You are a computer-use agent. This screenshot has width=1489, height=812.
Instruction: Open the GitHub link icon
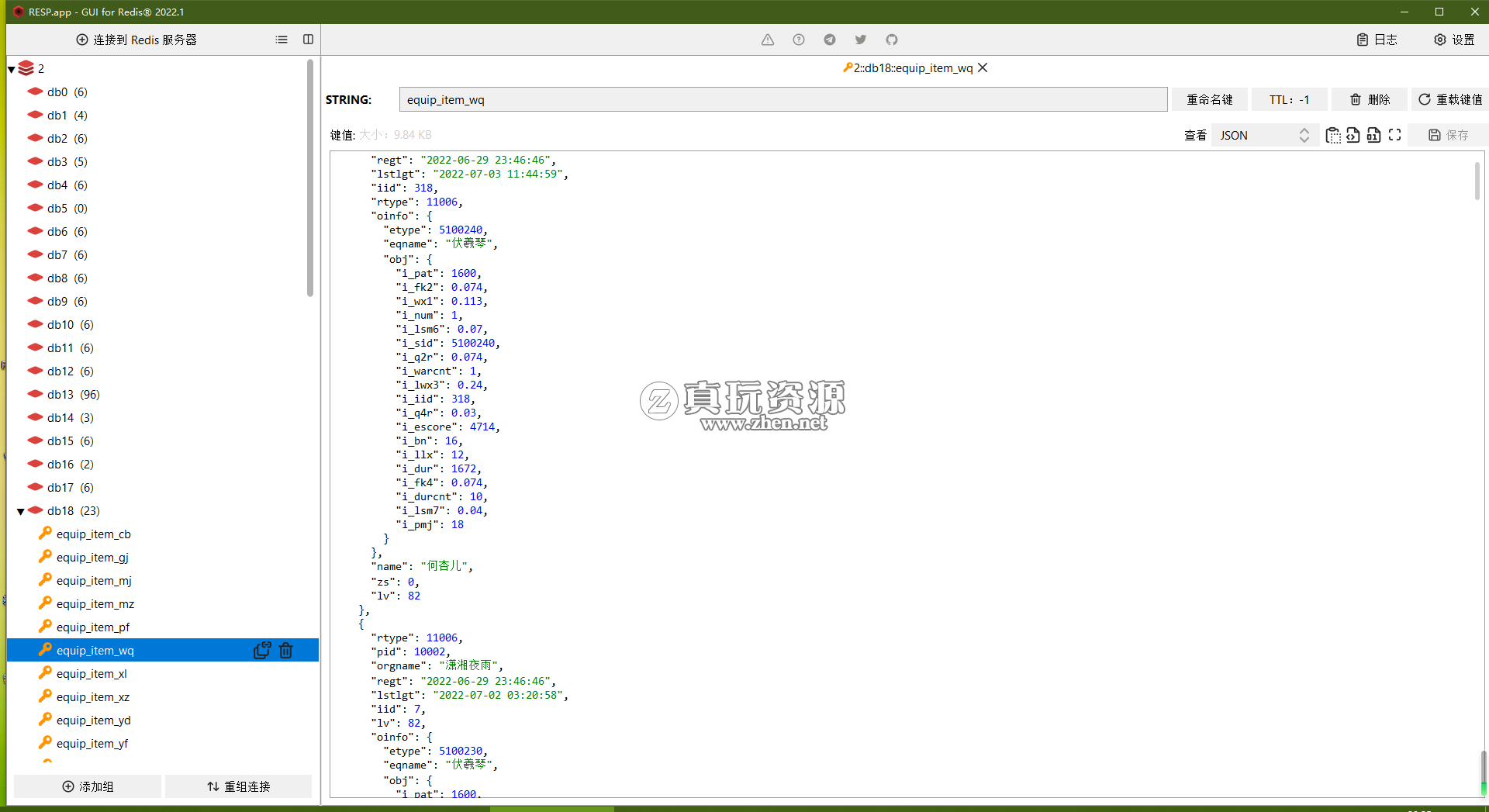[x=892, y=40]
